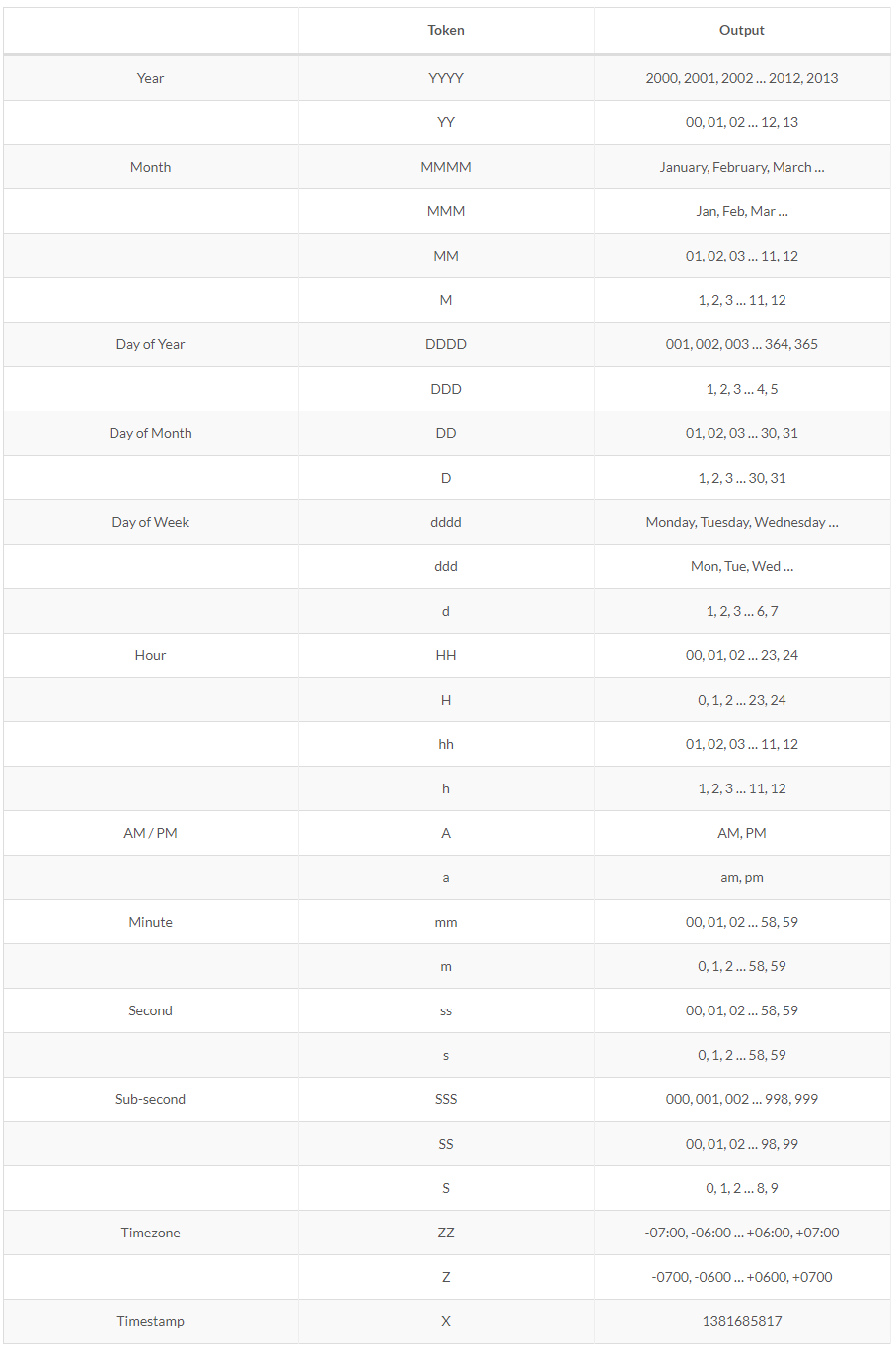Click the "1381685817" timestamp output
Screen dimensions: 896x1346
(742, 1321)
